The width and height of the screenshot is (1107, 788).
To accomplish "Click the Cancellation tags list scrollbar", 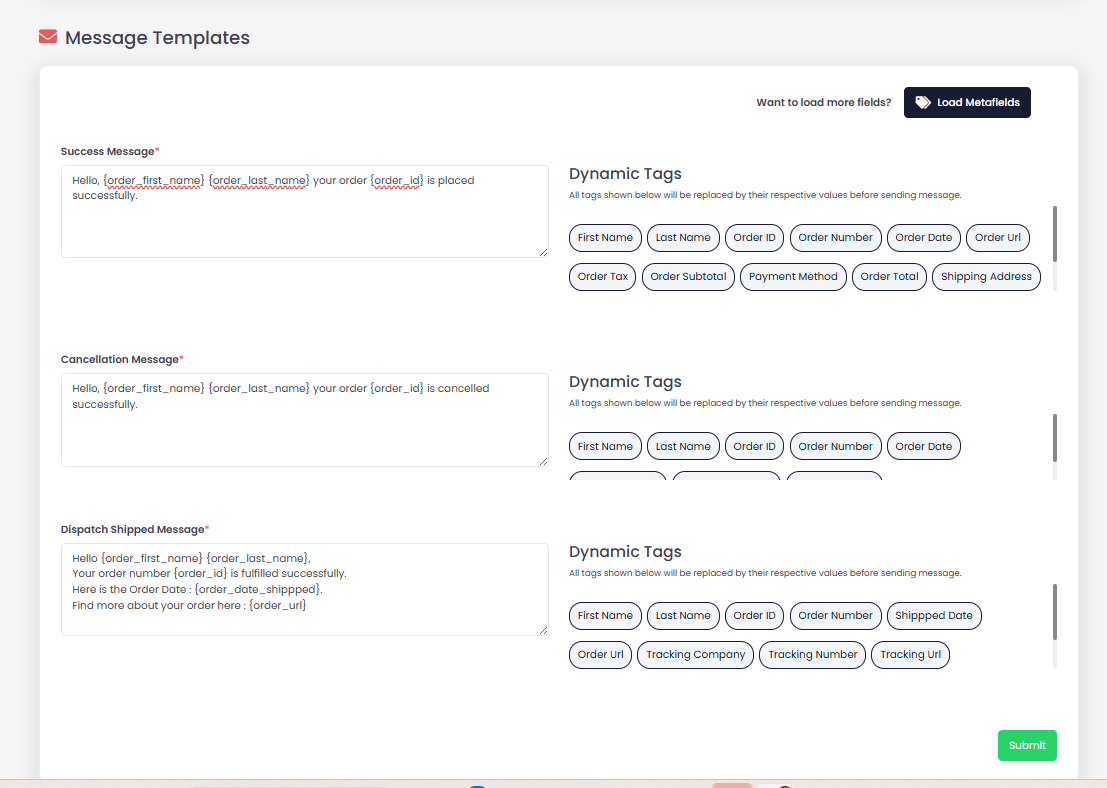I will (x=1055, y=438).
